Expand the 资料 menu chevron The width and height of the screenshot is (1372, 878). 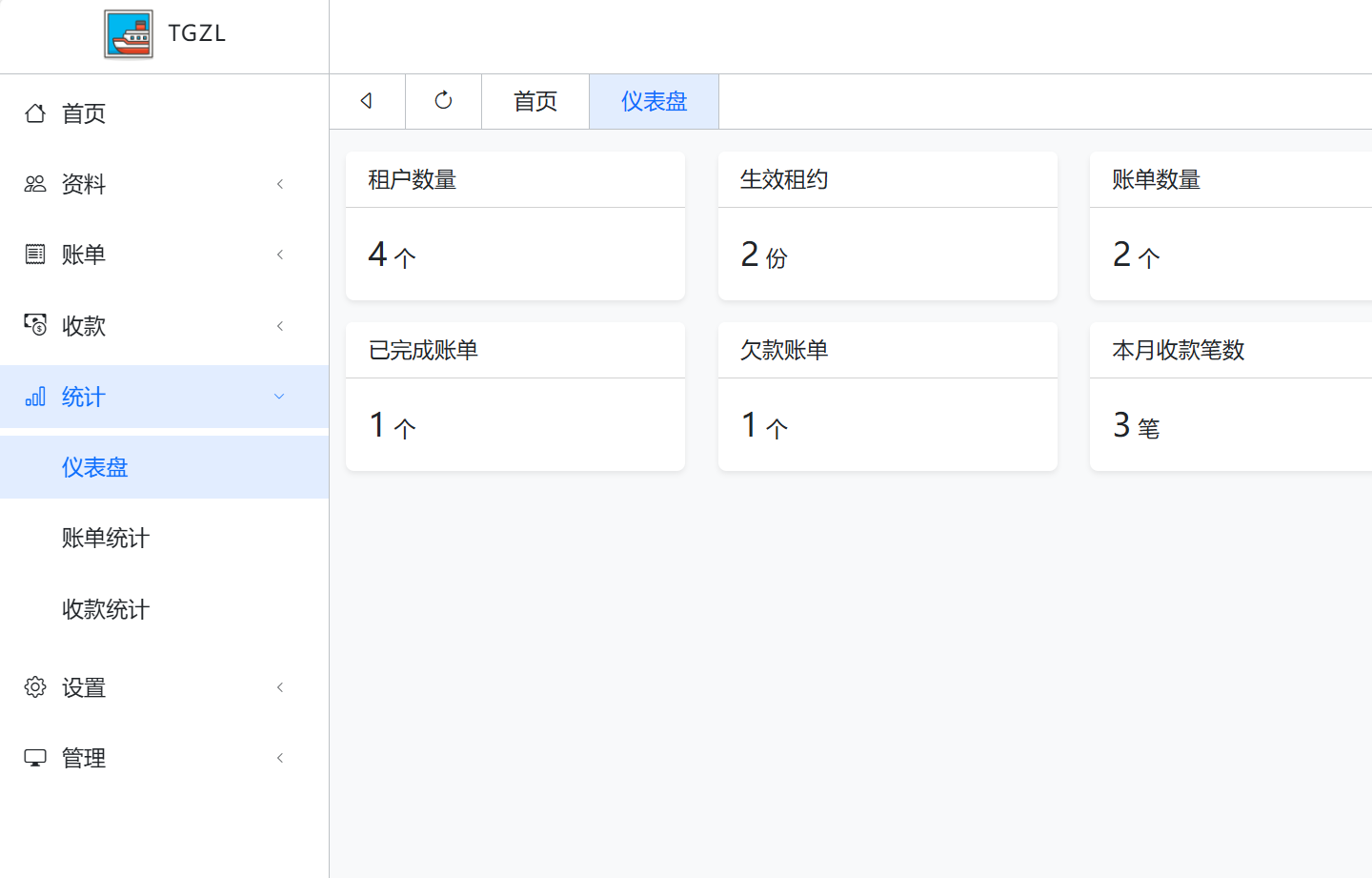pyautogui.click(x=280, y=184)
